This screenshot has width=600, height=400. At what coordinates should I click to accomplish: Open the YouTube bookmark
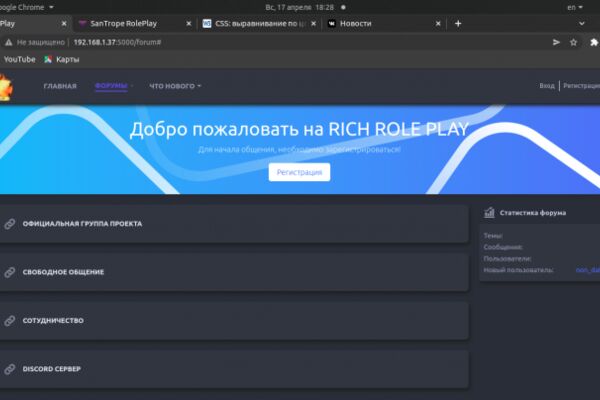(x=20, y=59)
